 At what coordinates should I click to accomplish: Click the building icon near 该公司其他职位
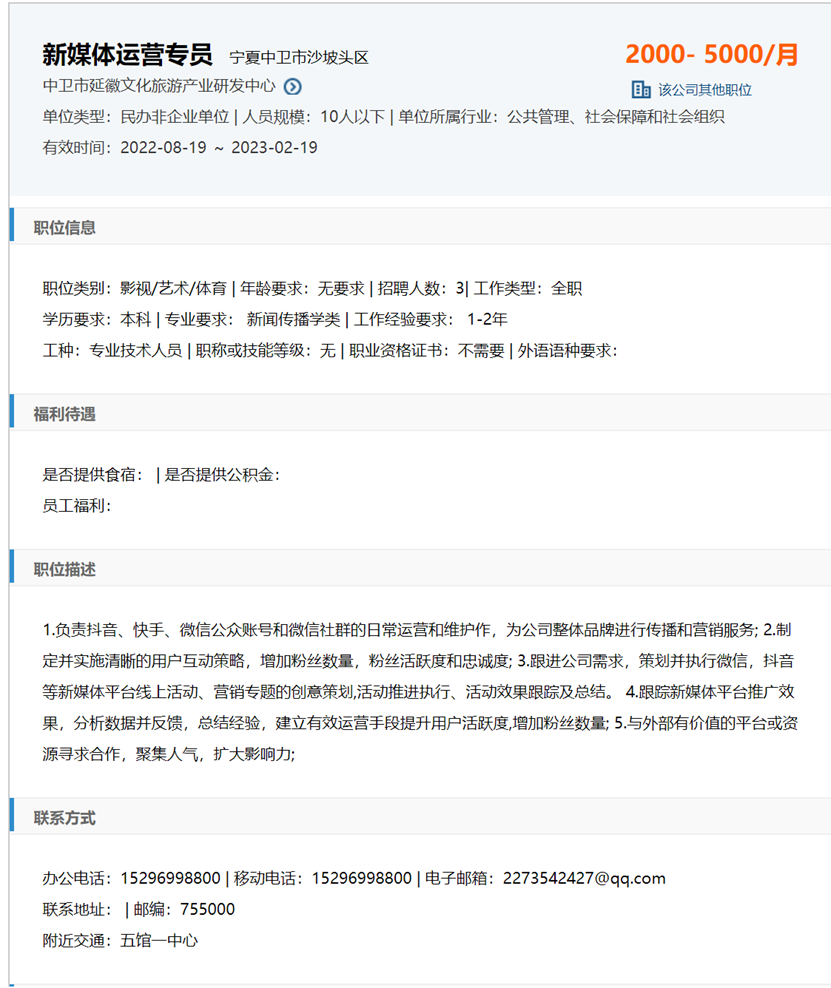(x=640, y=89)
